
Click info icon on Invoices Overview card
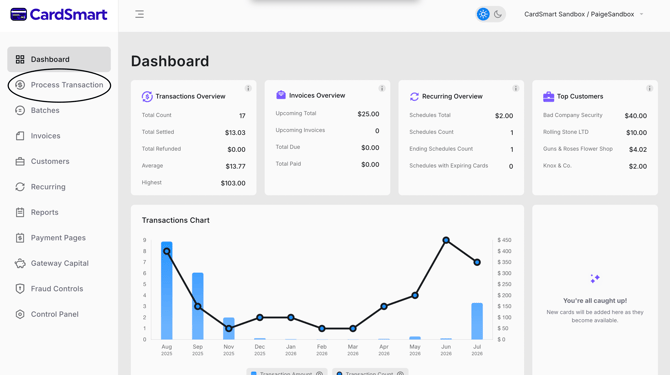pyautogui.click(x=382, y=88)
